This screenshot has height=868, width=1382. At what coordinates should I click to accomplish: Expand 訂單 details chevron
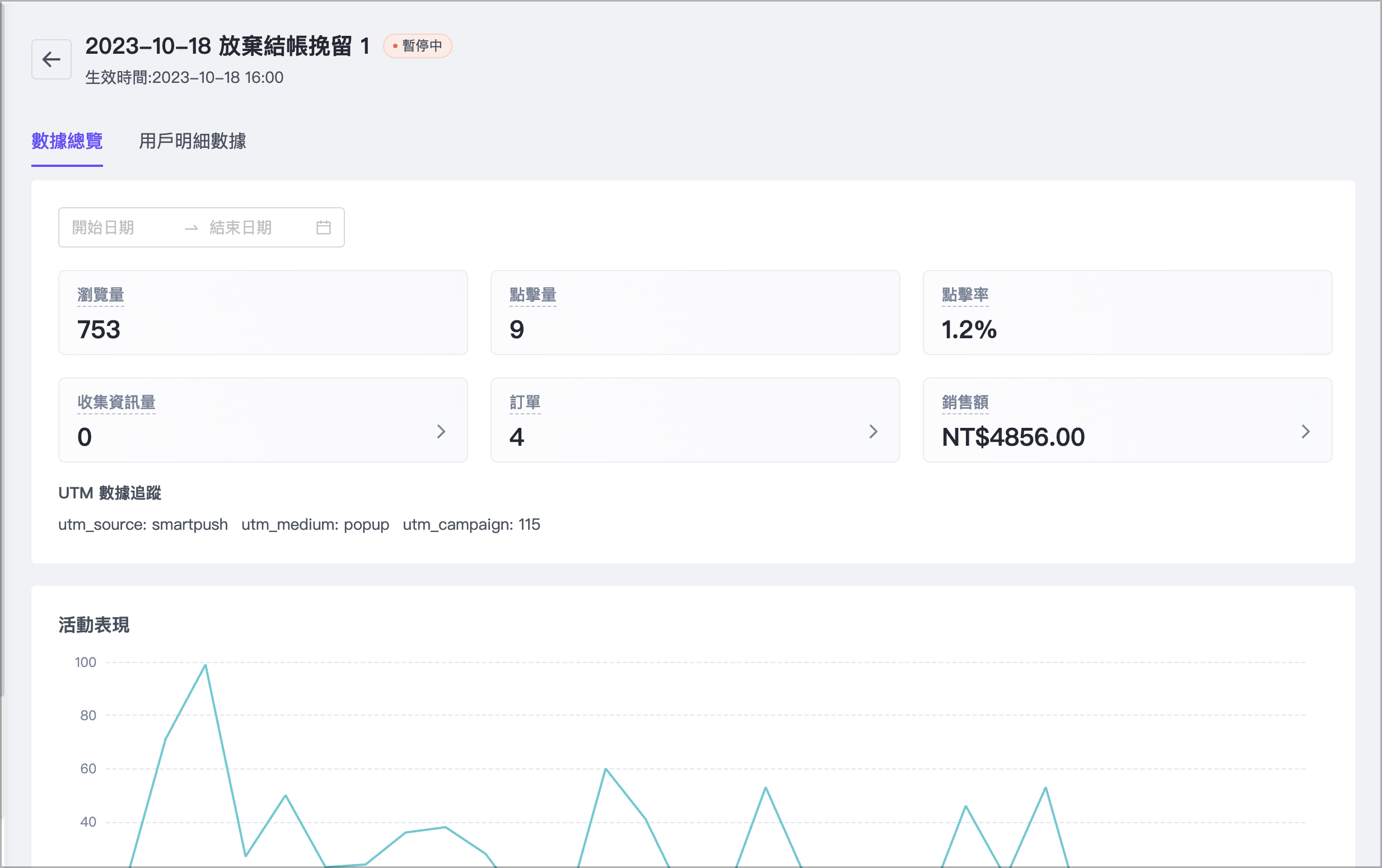pos(873,431)
